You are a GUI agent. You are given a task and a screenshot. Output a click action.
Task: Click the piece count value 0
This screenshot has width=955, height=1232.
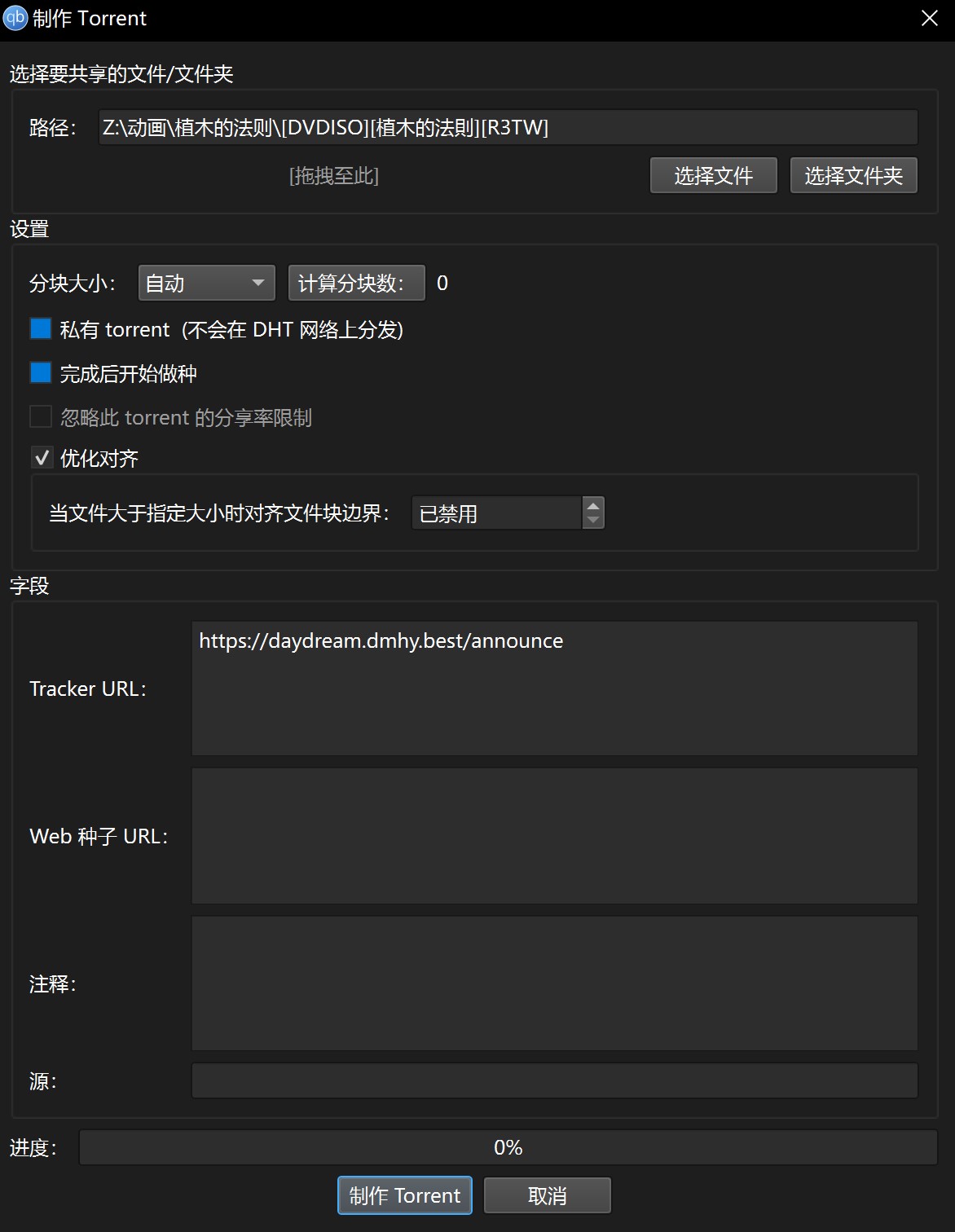coord(442,283)
